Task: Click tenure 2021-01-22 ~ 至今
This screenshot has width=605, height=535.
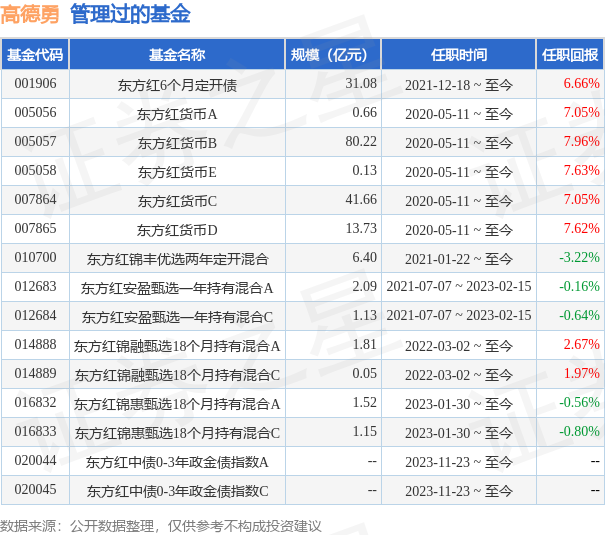Action: click(x=459, y=259)
